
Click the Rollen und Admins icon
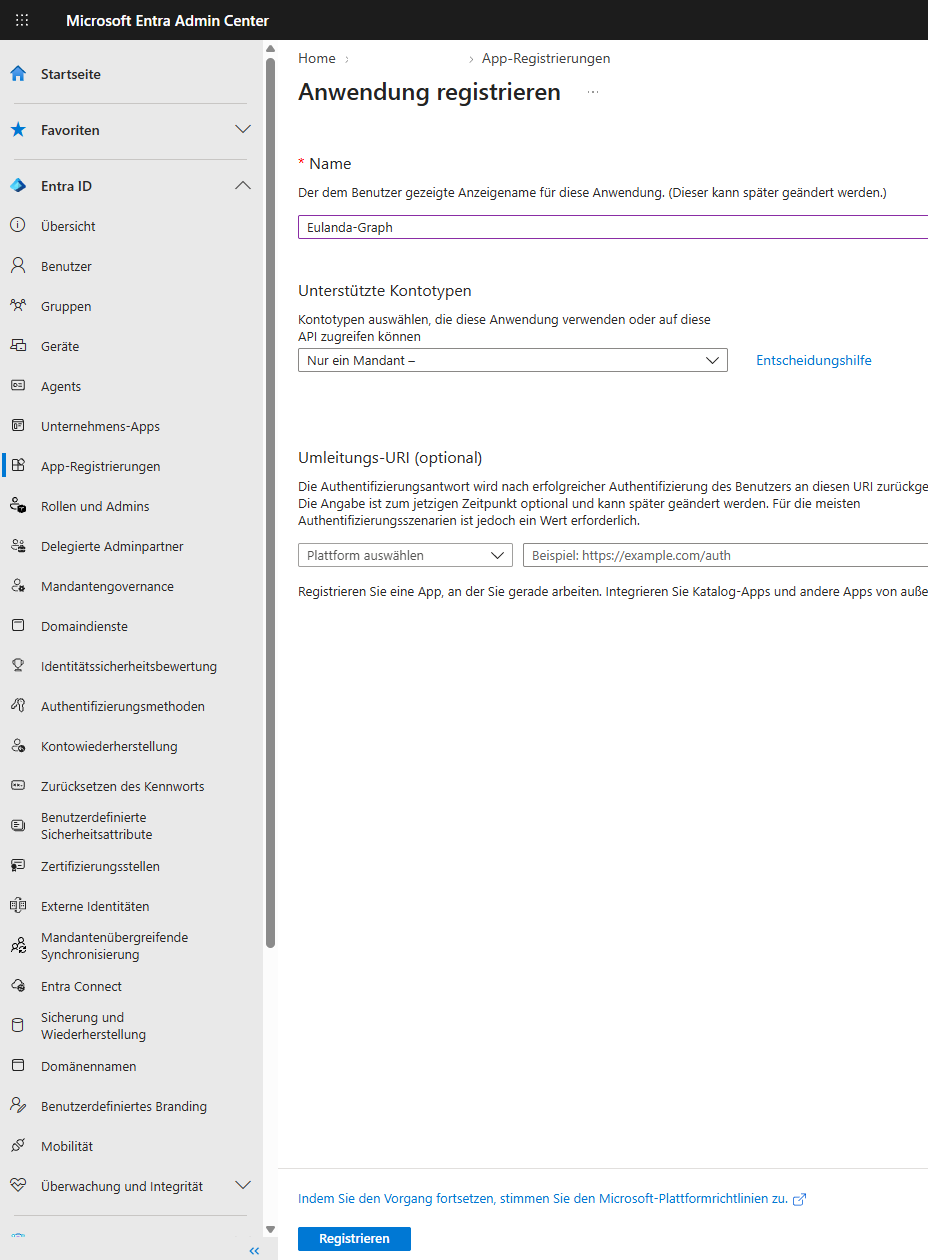[18, 506]
